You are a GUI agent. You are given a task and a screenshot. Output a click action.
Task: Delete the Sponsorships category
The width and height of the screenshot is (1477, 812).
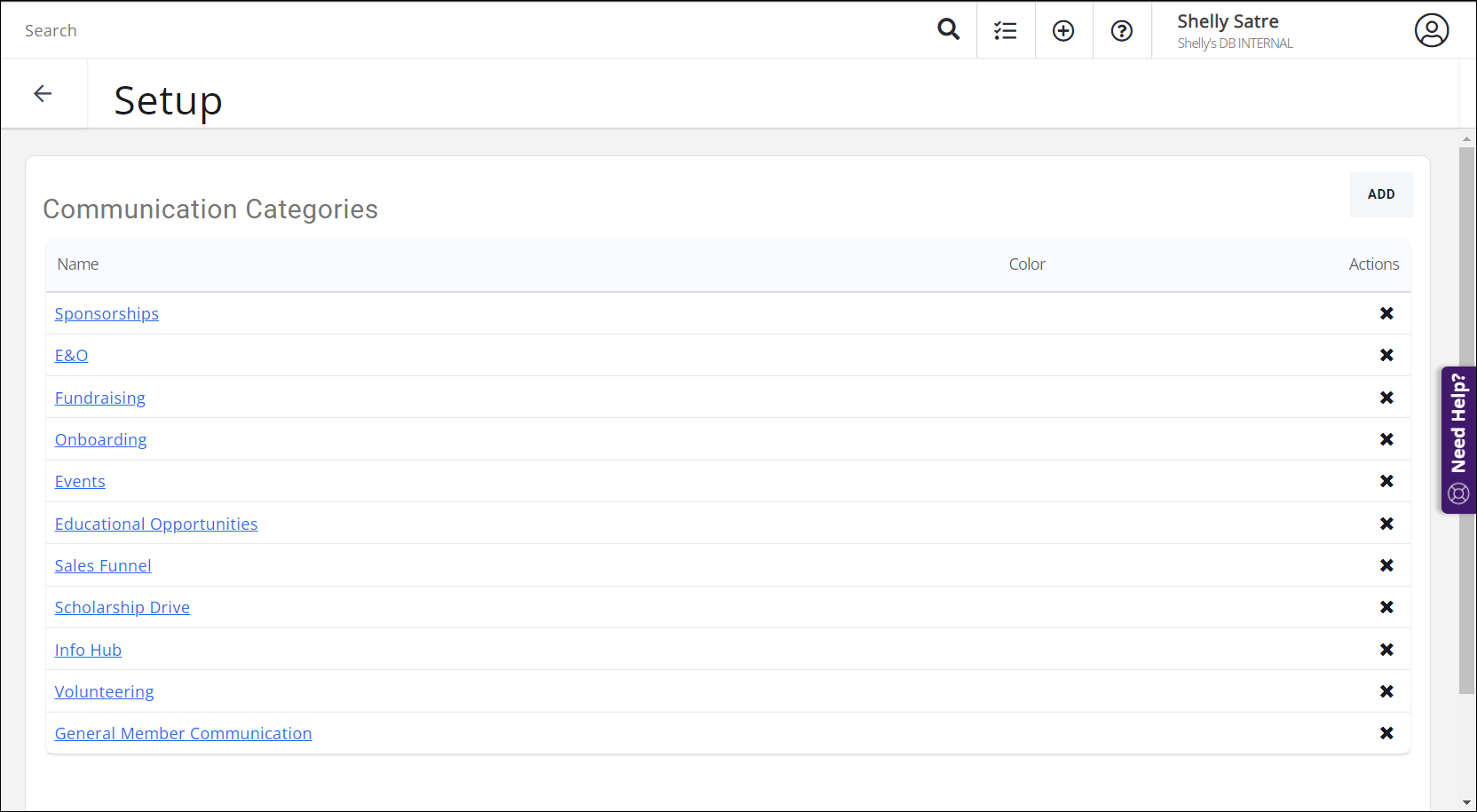1386,313
